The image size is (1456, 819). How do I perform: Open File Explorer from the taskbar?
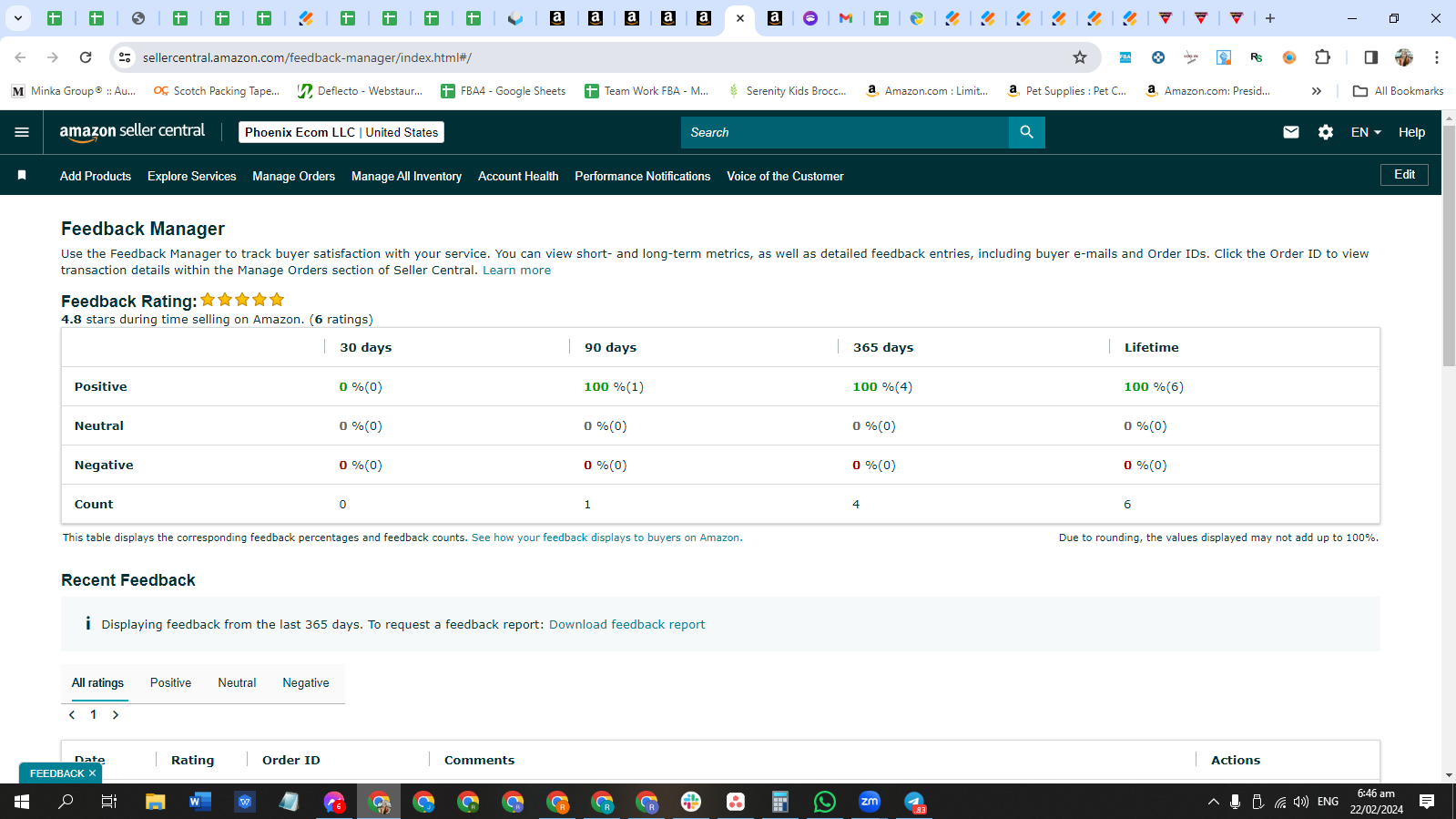point(155,802)
